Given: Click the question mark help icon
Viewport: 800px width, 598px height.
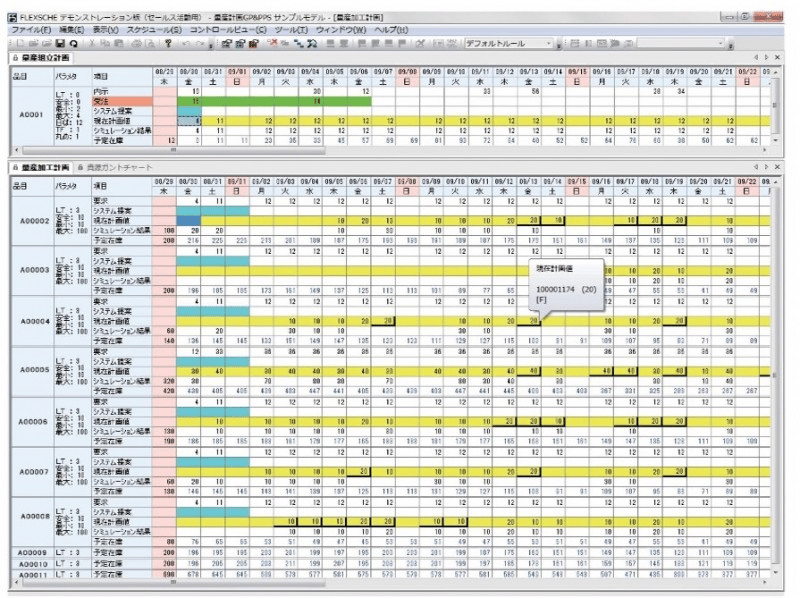Looking at the screenshot, I should tap(168, 44).
